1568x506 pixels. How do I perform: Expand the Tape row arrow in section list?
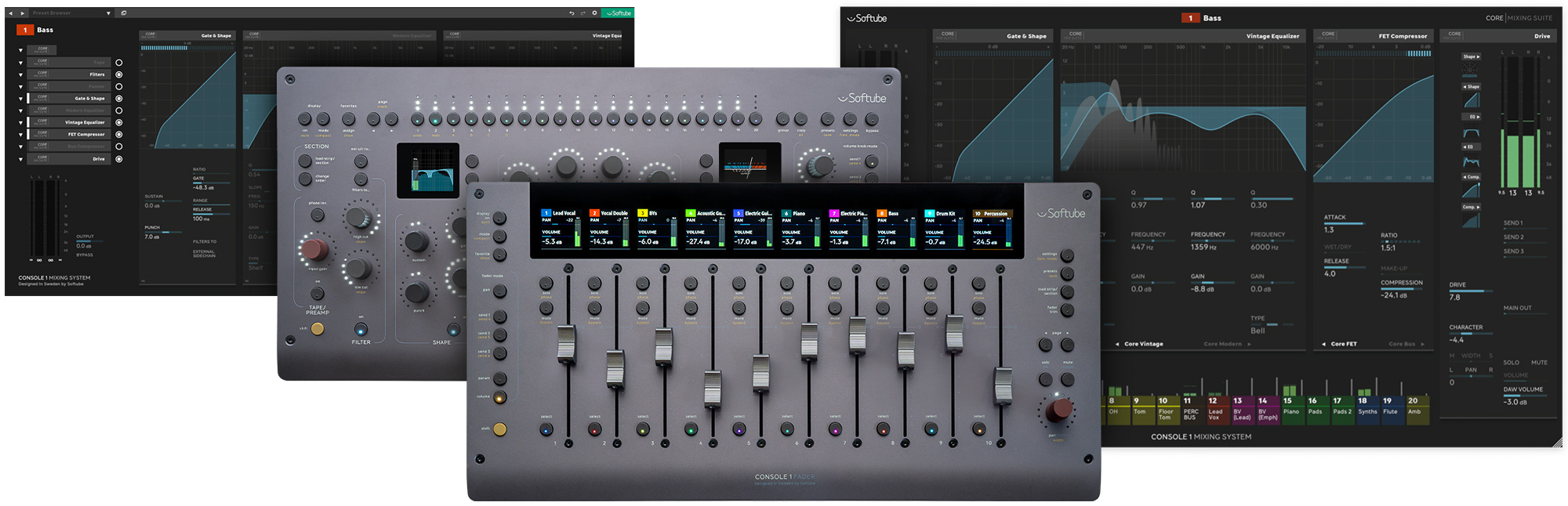coord(20,63)
